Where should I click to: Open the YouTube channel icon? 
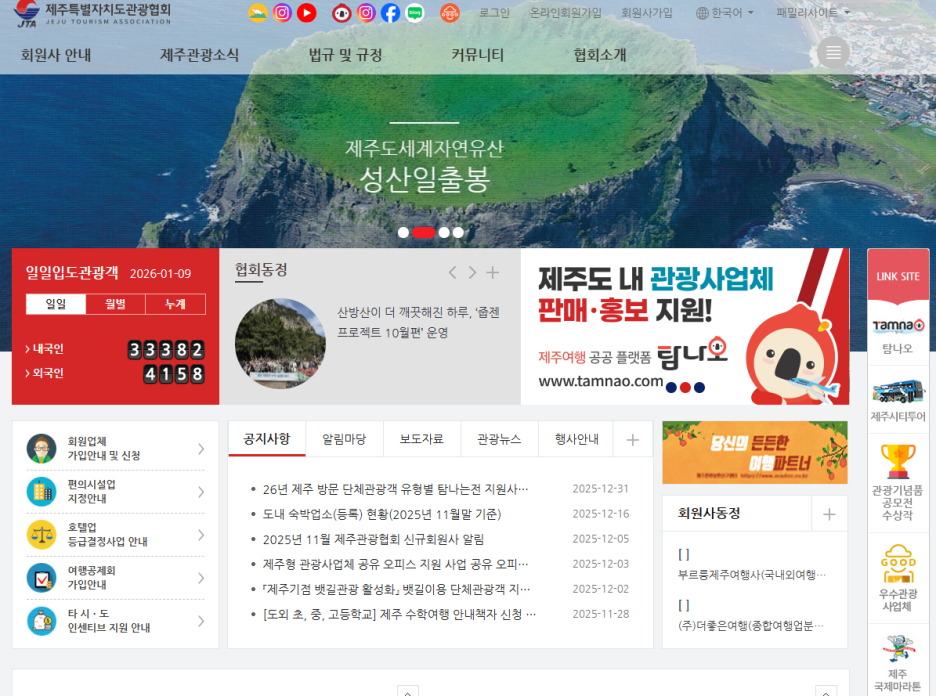coord(306,13)
